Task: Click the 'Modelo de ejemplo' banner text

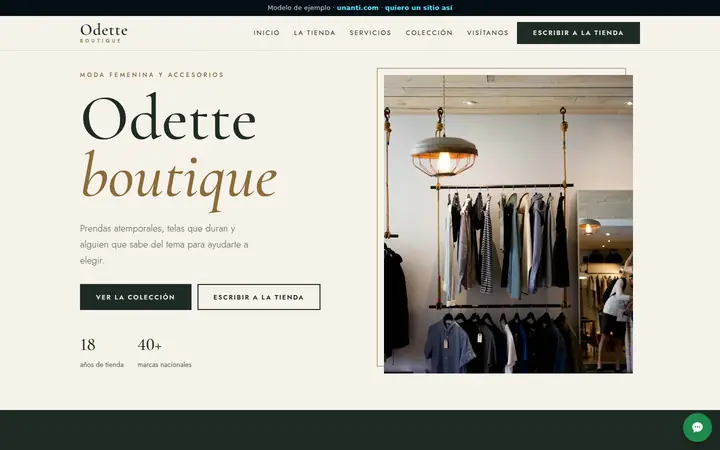Action: [x=299, y=8]
